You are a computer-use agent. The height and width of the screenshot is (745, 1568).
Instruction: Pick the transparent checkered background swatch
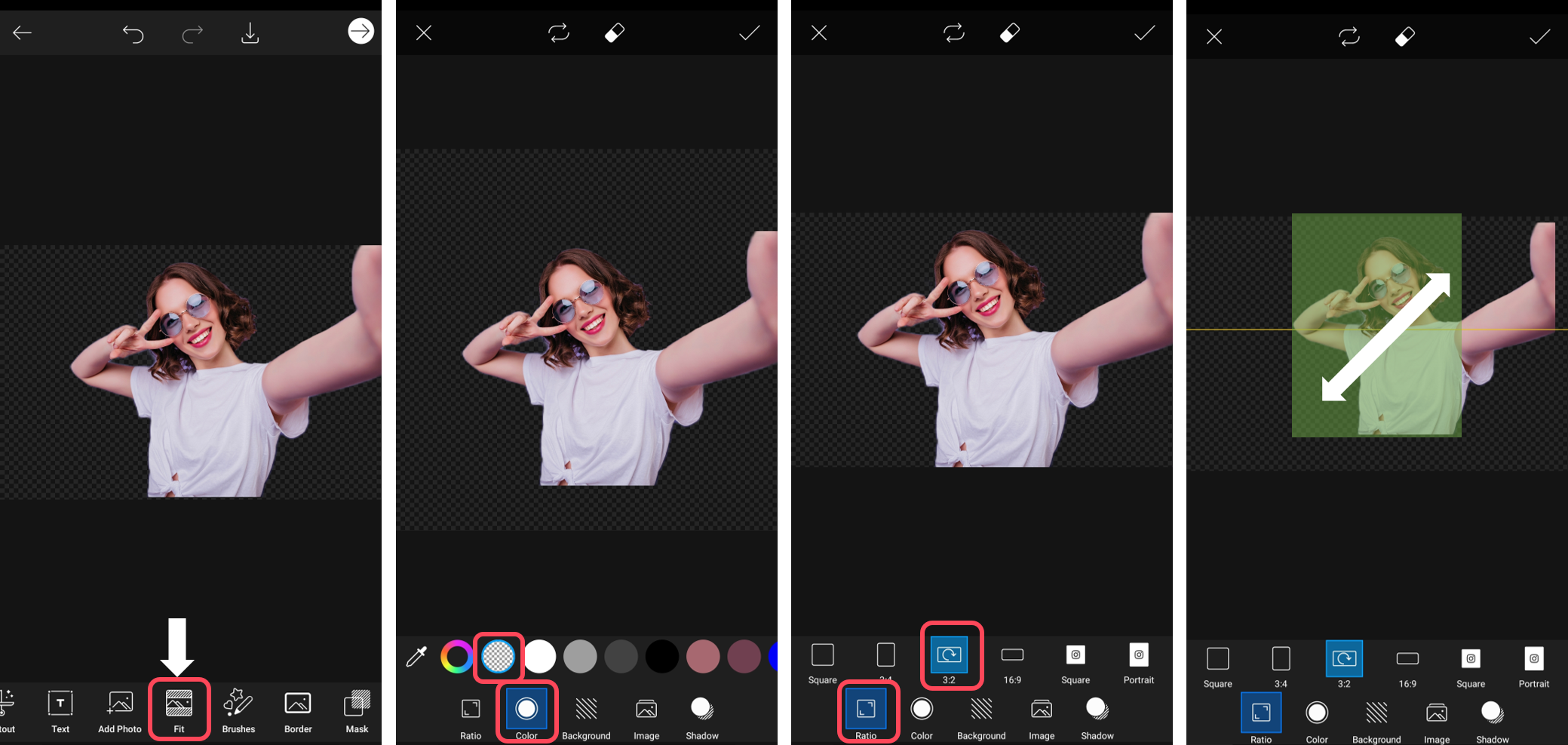(x=498, y=657)
